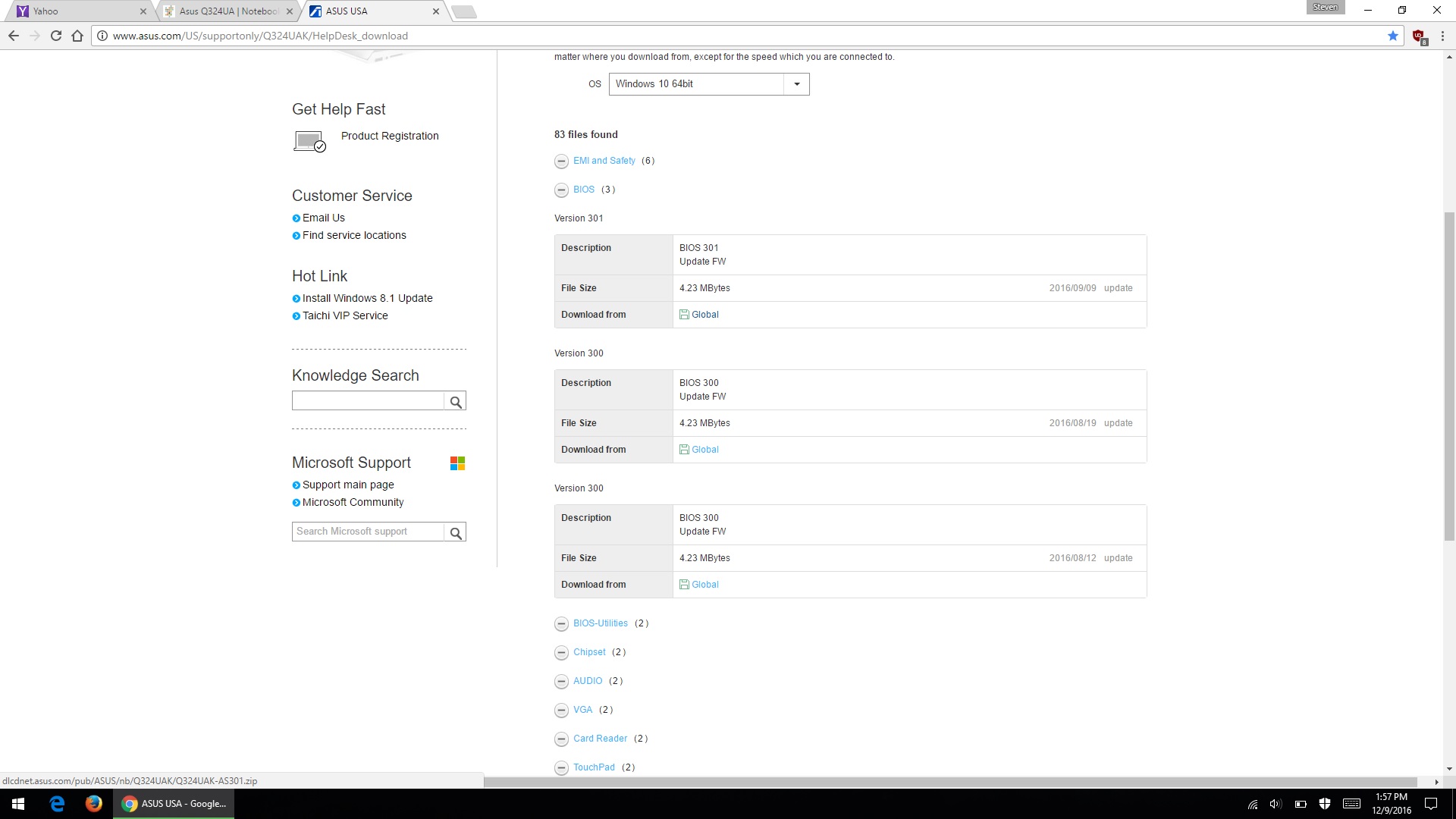Expand the BIOS-Utilities section
This screenshot has width=1456, height=819.
click(561, 624)
